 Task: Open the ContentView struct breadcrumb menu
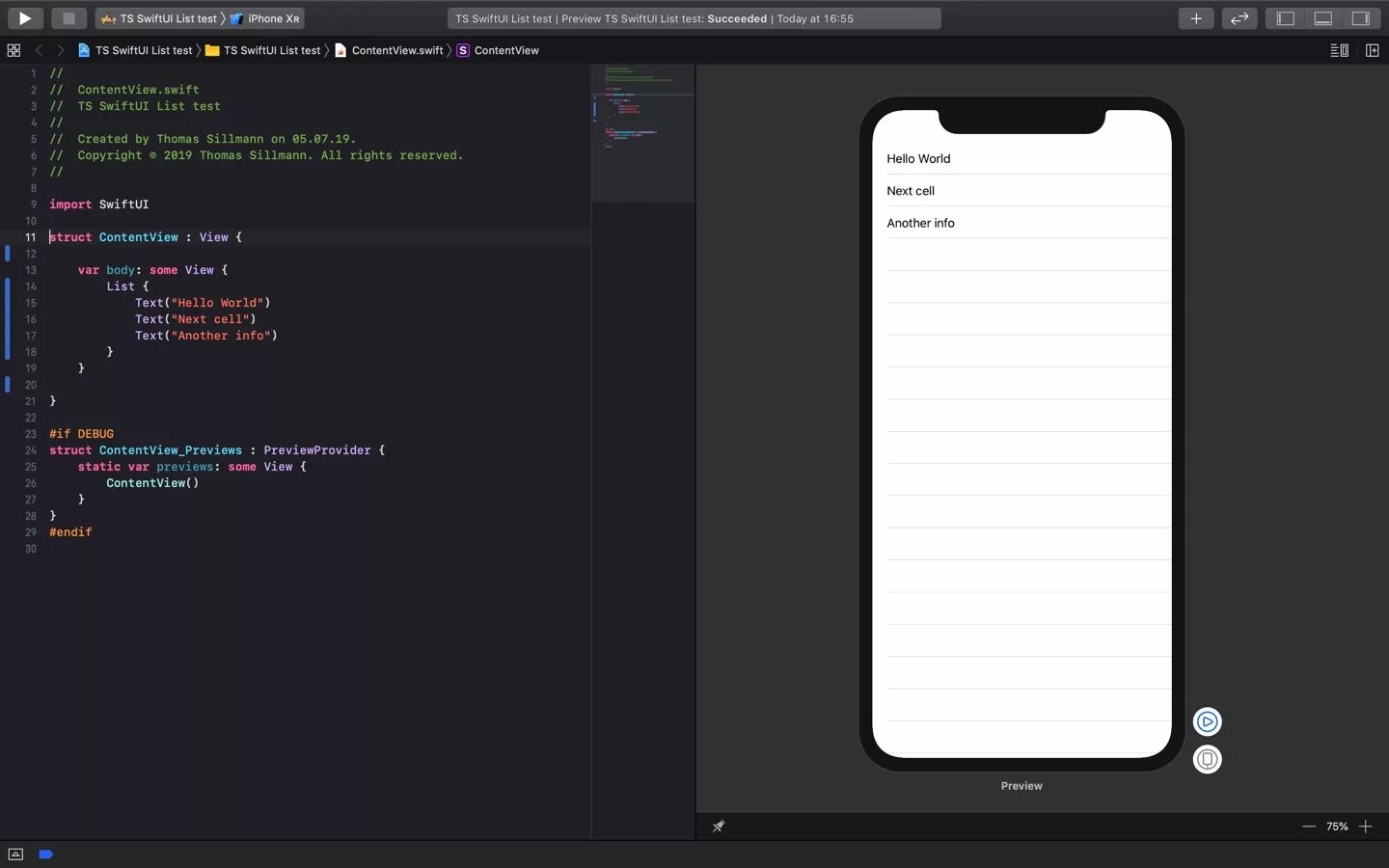[498, 50]
